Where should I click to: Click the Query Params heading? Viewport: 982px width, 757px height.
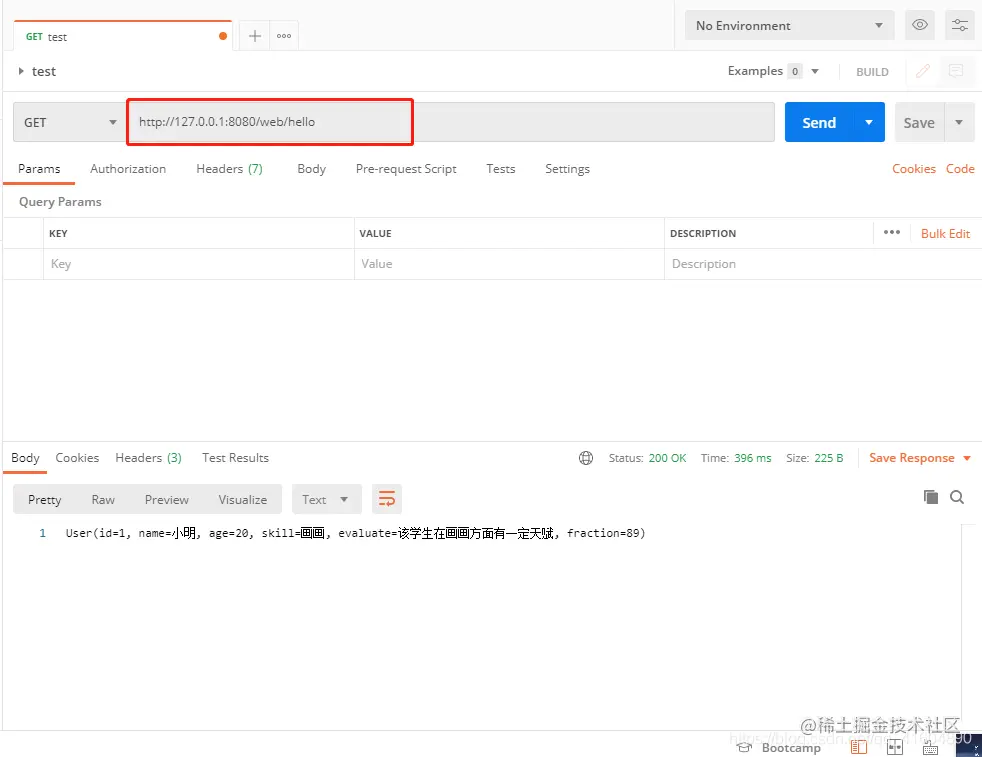60,202
